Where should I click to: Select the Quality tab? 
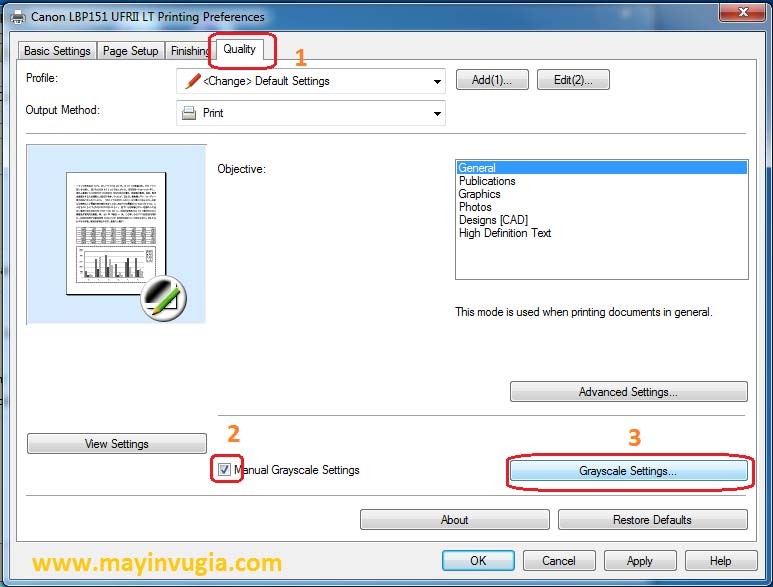[x=240, y=49]
